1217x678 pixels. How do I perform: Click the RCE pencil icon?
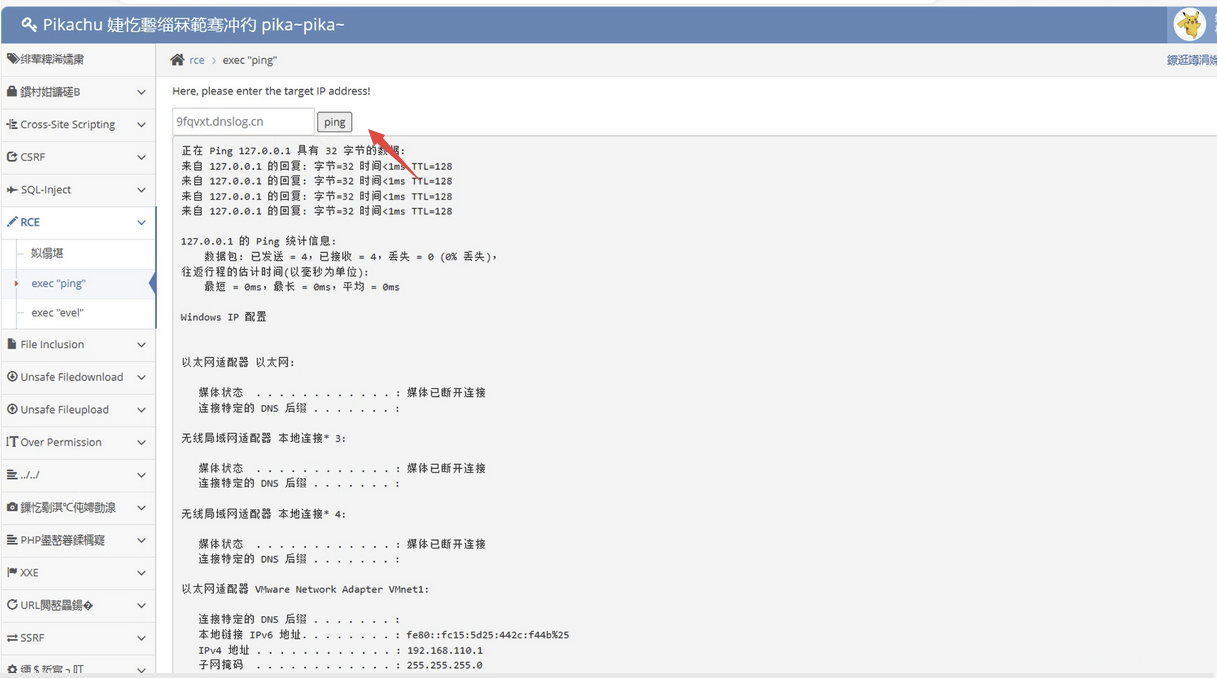pos(12,222)
